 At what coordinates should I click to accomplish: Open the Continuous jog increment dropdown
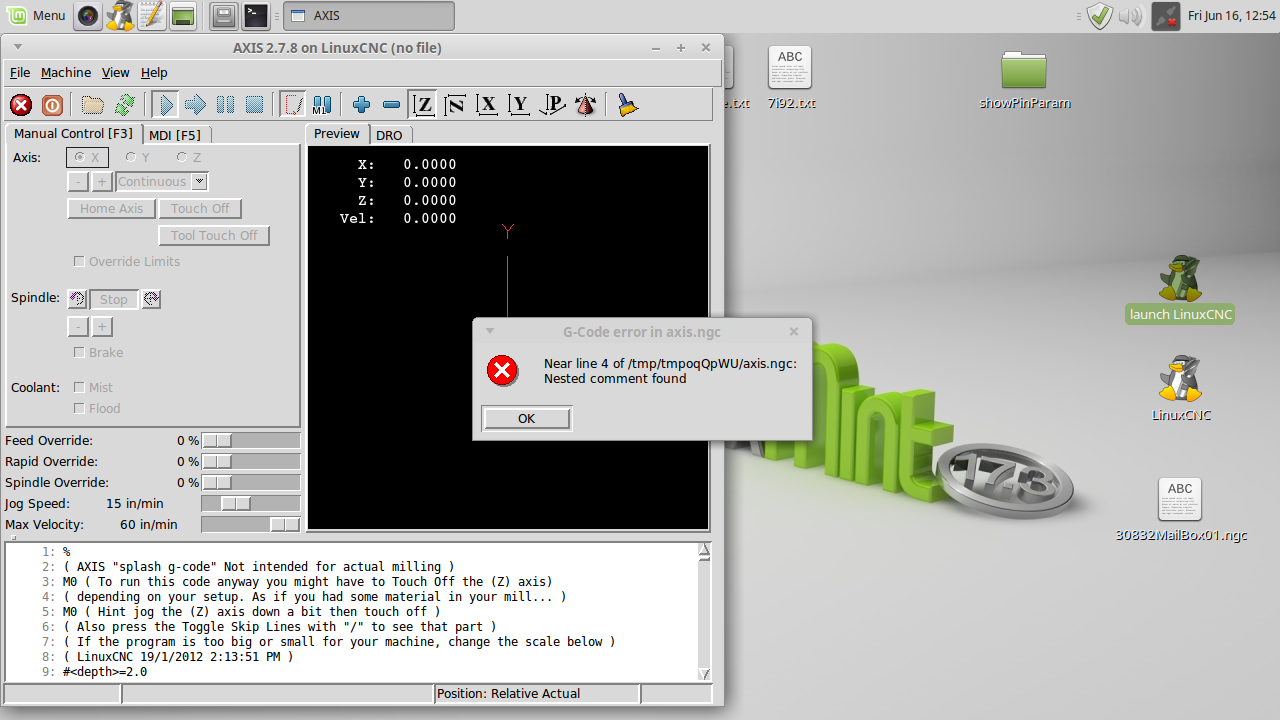[x=162, y=182]
